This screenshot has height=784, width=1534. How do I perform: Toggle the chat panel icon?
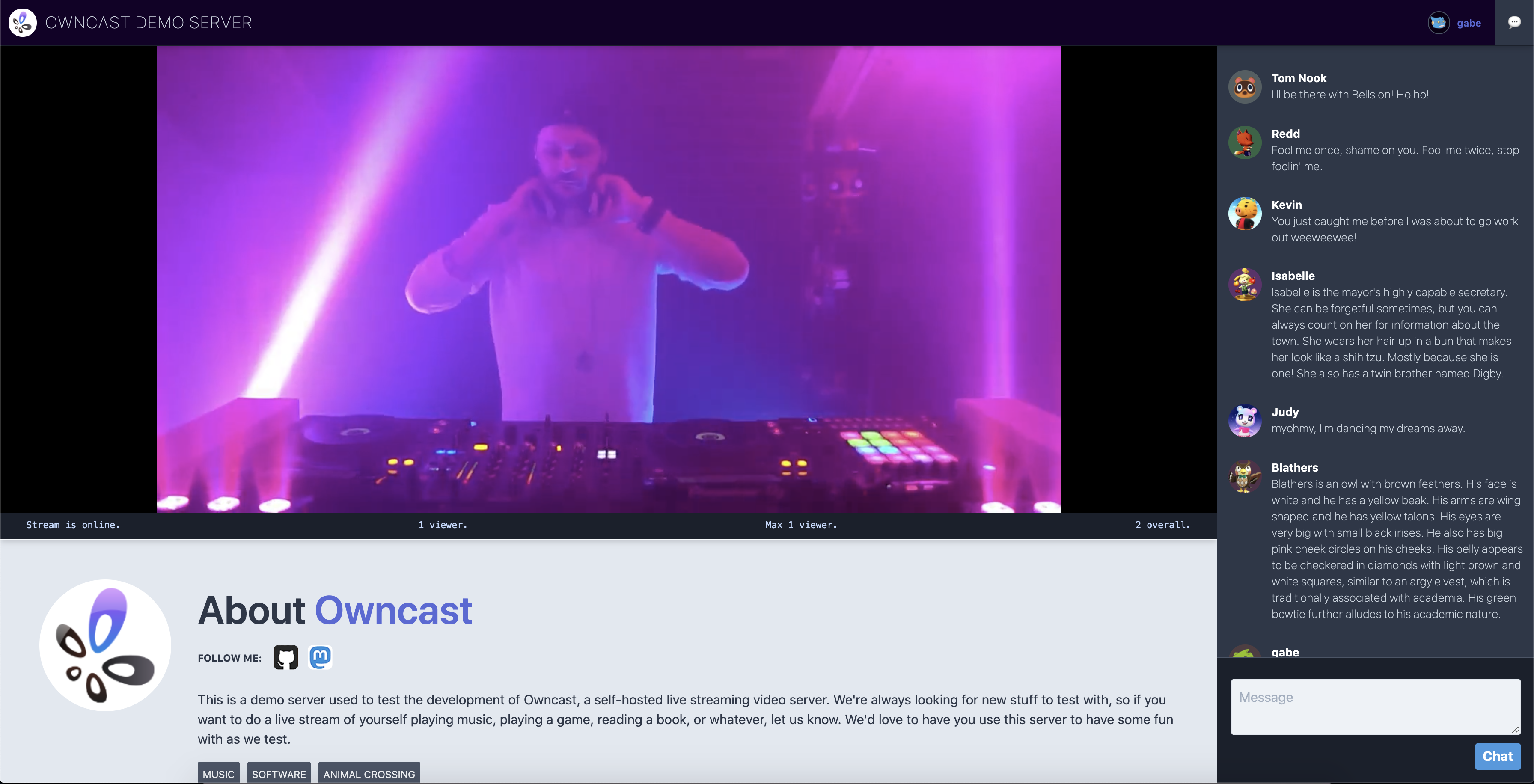click(x=1514, y=23)
